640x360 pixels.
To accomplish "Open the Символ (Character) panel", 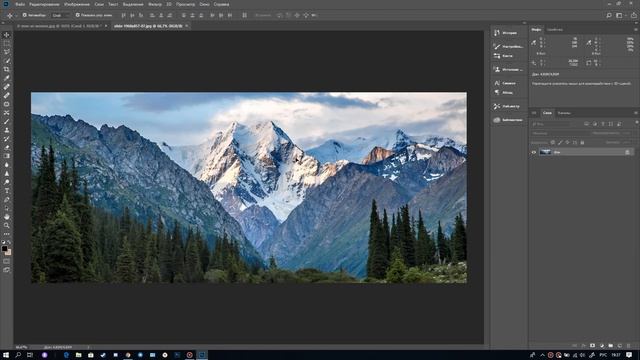I will coord(506,83).
